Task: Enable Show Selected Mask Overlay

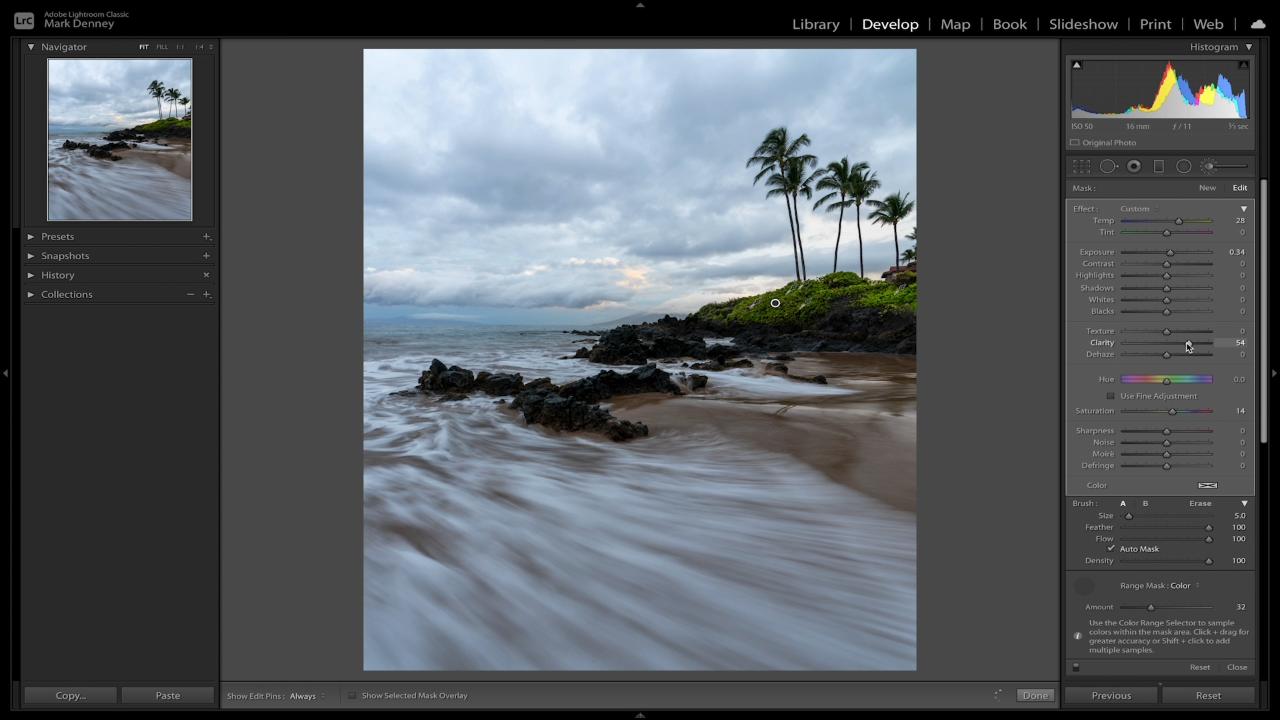Action: point(352,696)
